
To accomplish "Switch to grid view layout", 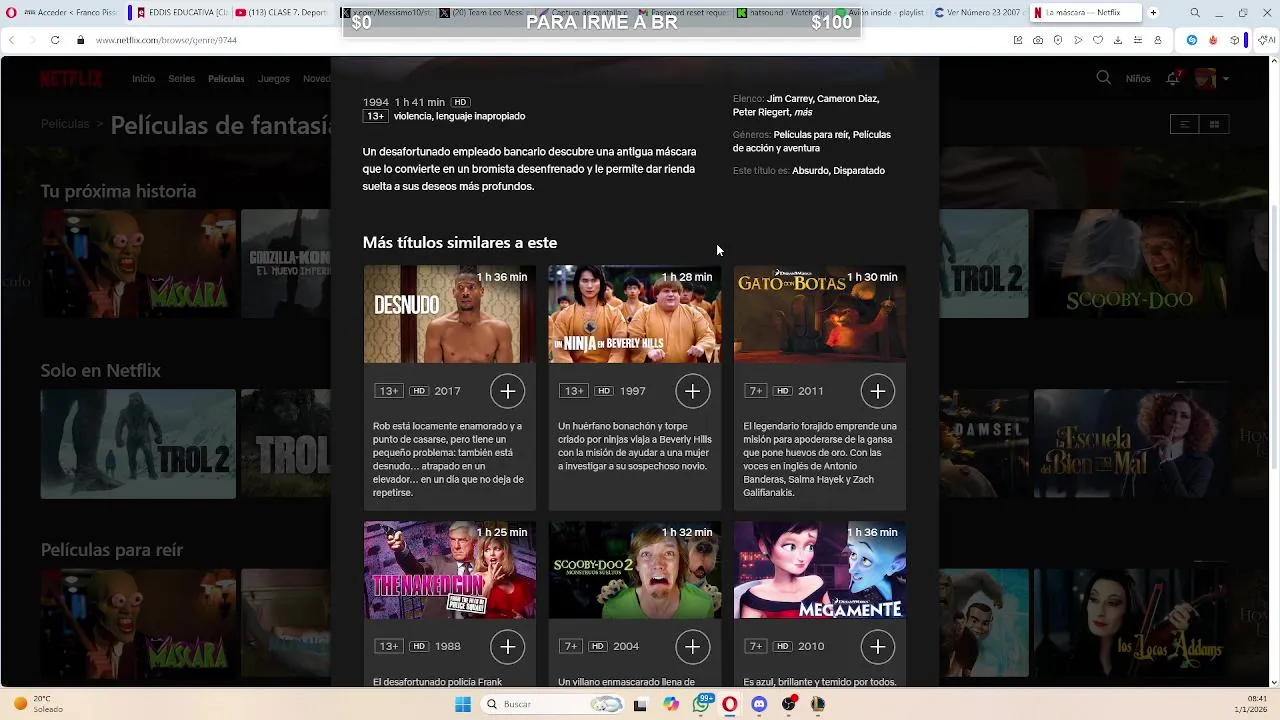I will (x=1214, y=124).
